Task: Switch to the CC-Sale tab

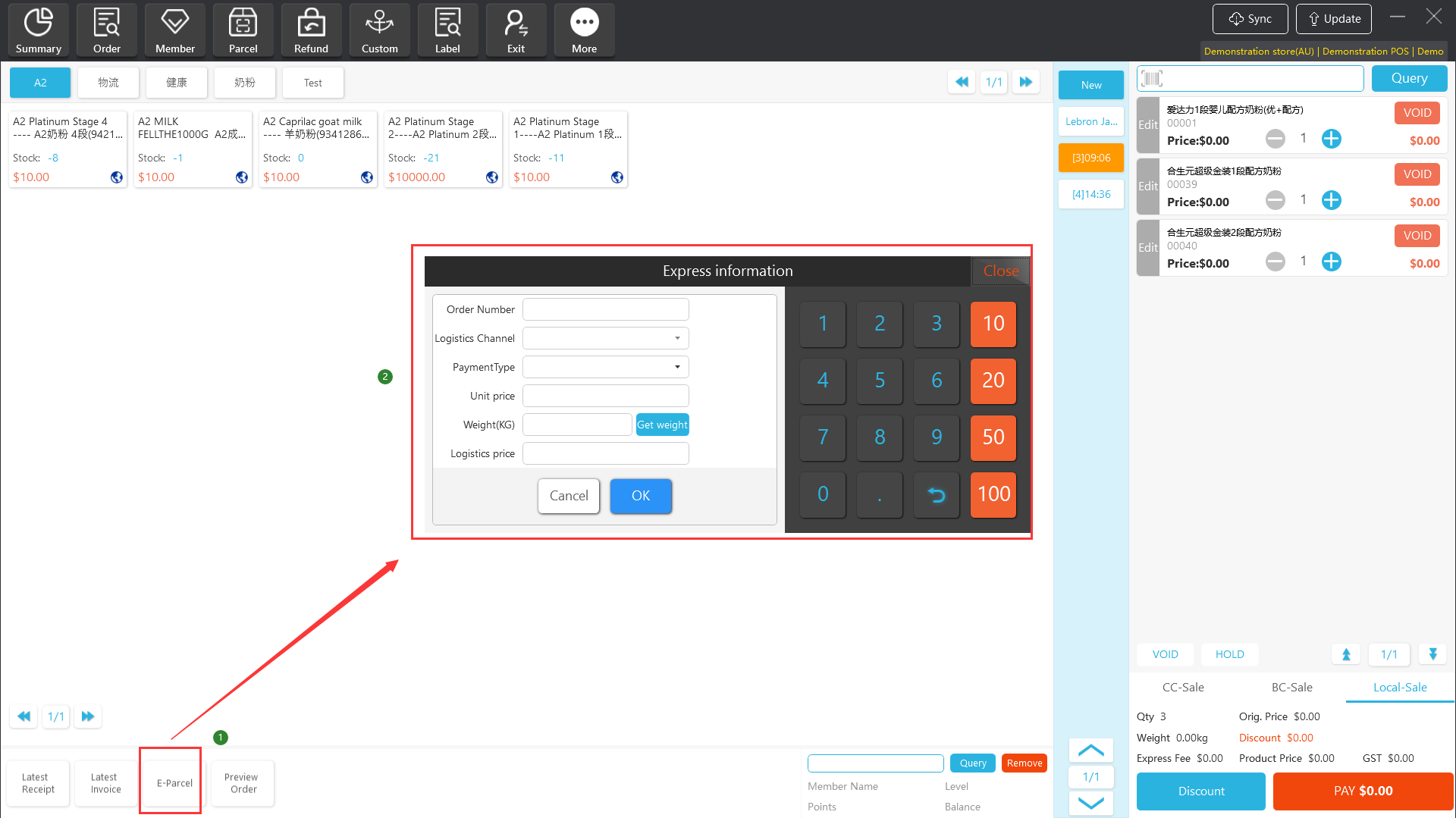Action: pyautogui.click(x=1183, y=688)
